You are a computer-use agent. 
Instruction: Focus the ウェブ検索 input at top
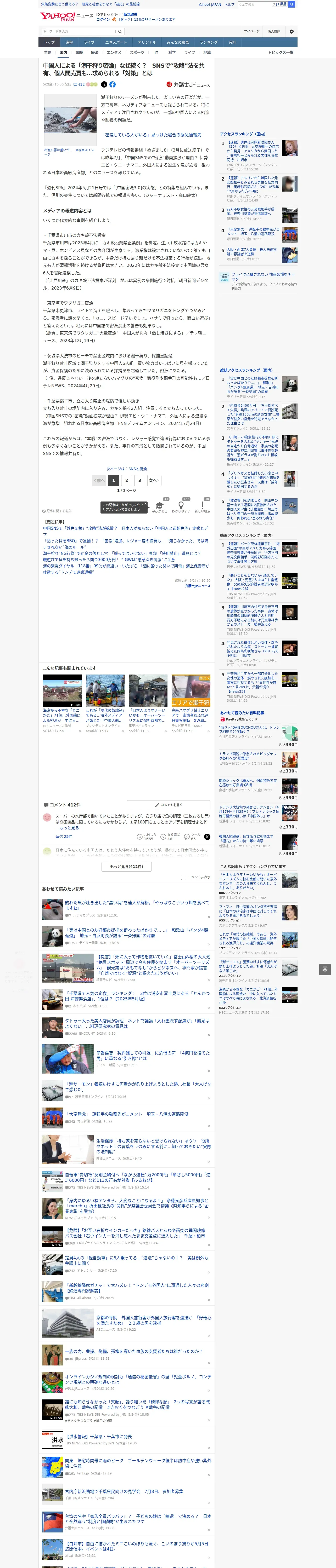click(x=254, y=4)
